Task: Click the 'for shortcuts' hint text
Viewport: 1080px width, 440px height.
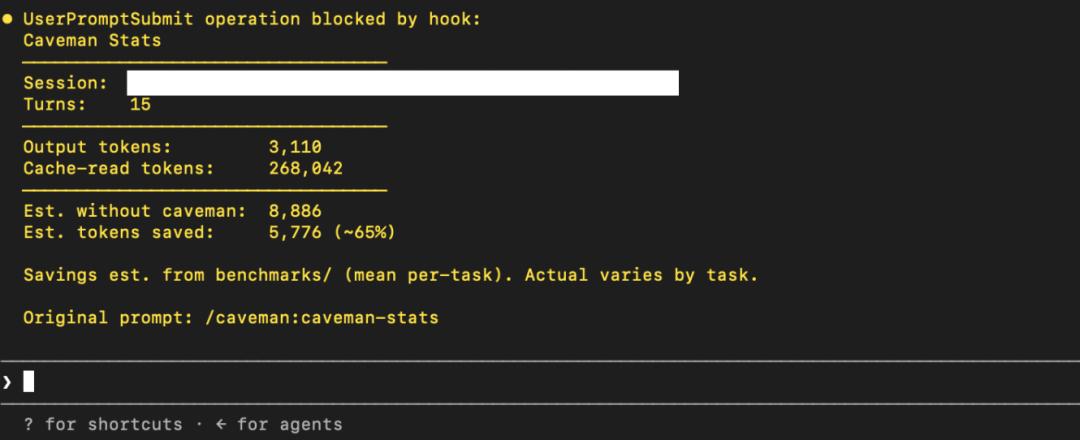Action: (114, 424)
